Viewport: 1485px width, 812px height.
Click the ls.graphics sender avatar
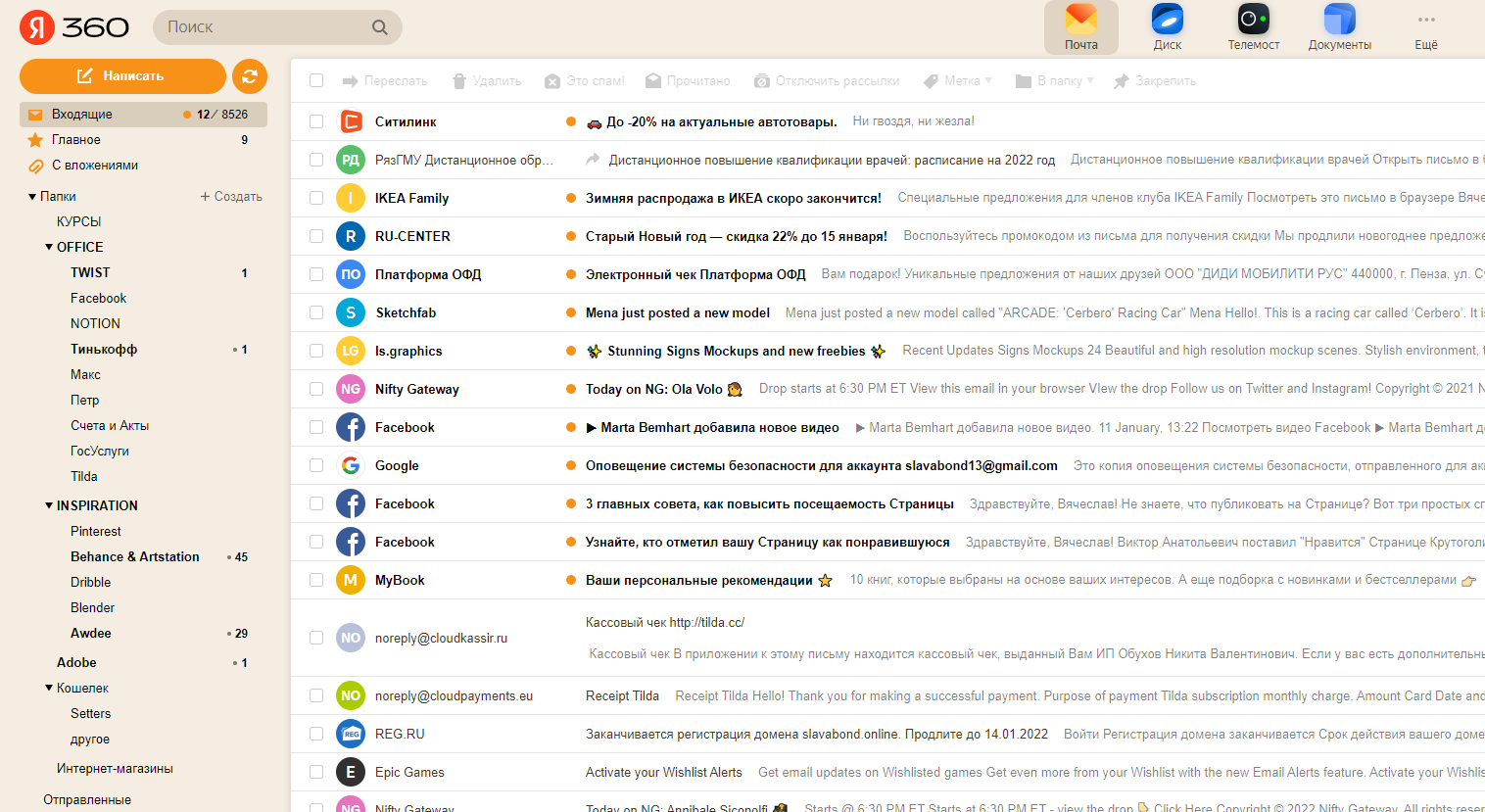tap(351, 351)
